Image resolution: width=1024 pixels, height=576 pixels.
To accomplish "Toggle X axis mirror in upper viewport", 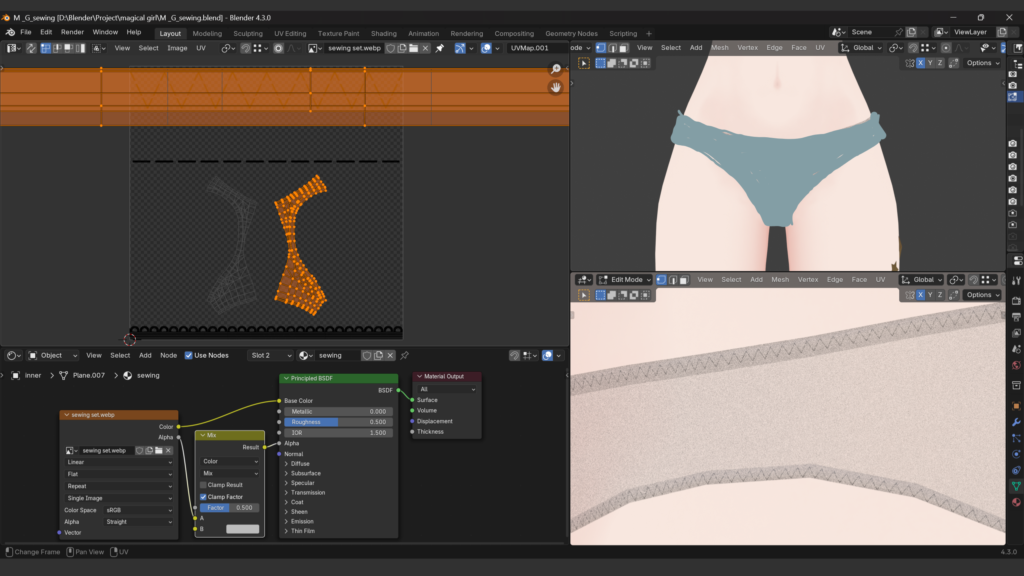I will pos(921,63).
